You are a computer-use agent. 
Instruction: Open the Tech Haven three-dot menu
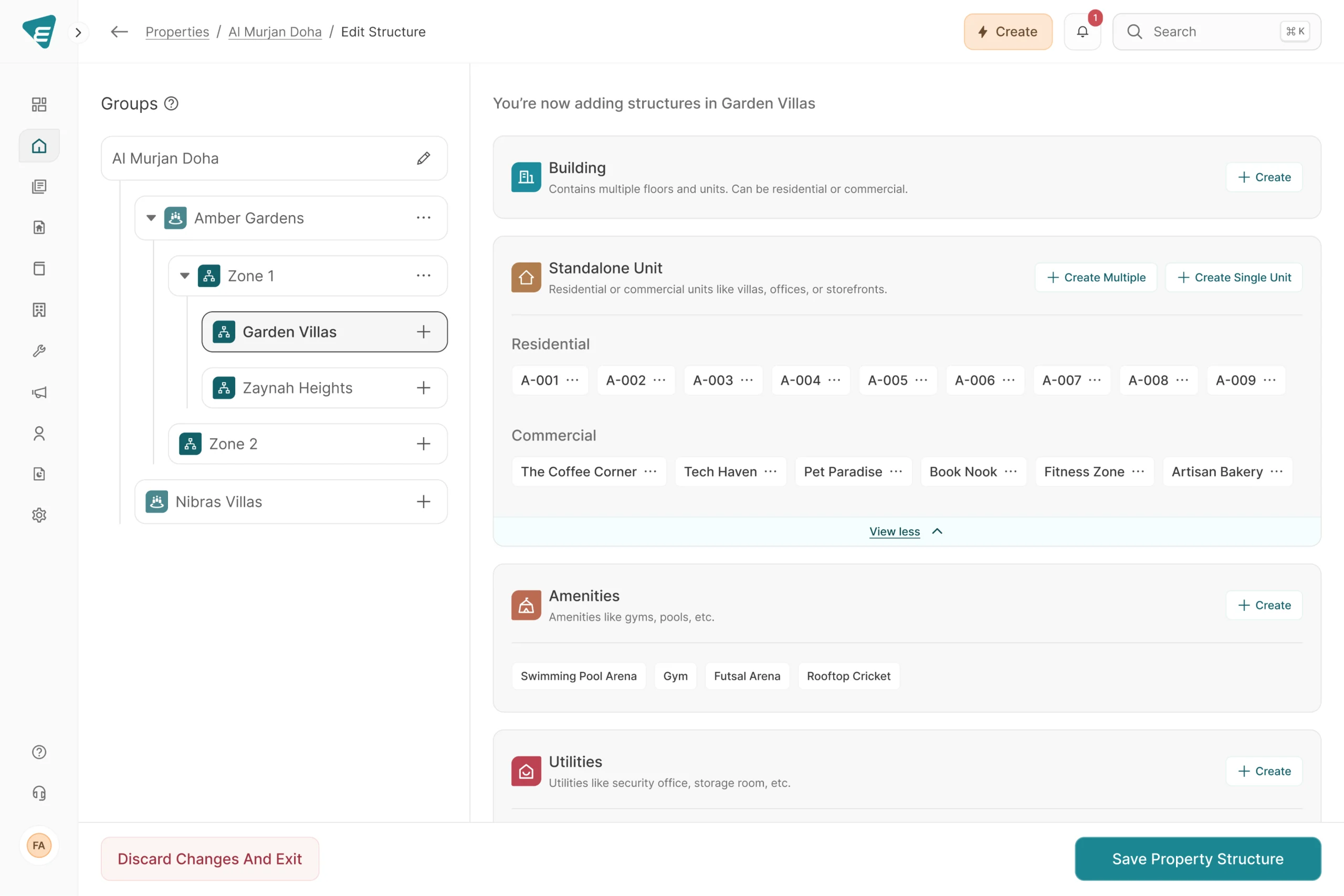point(770,471)
